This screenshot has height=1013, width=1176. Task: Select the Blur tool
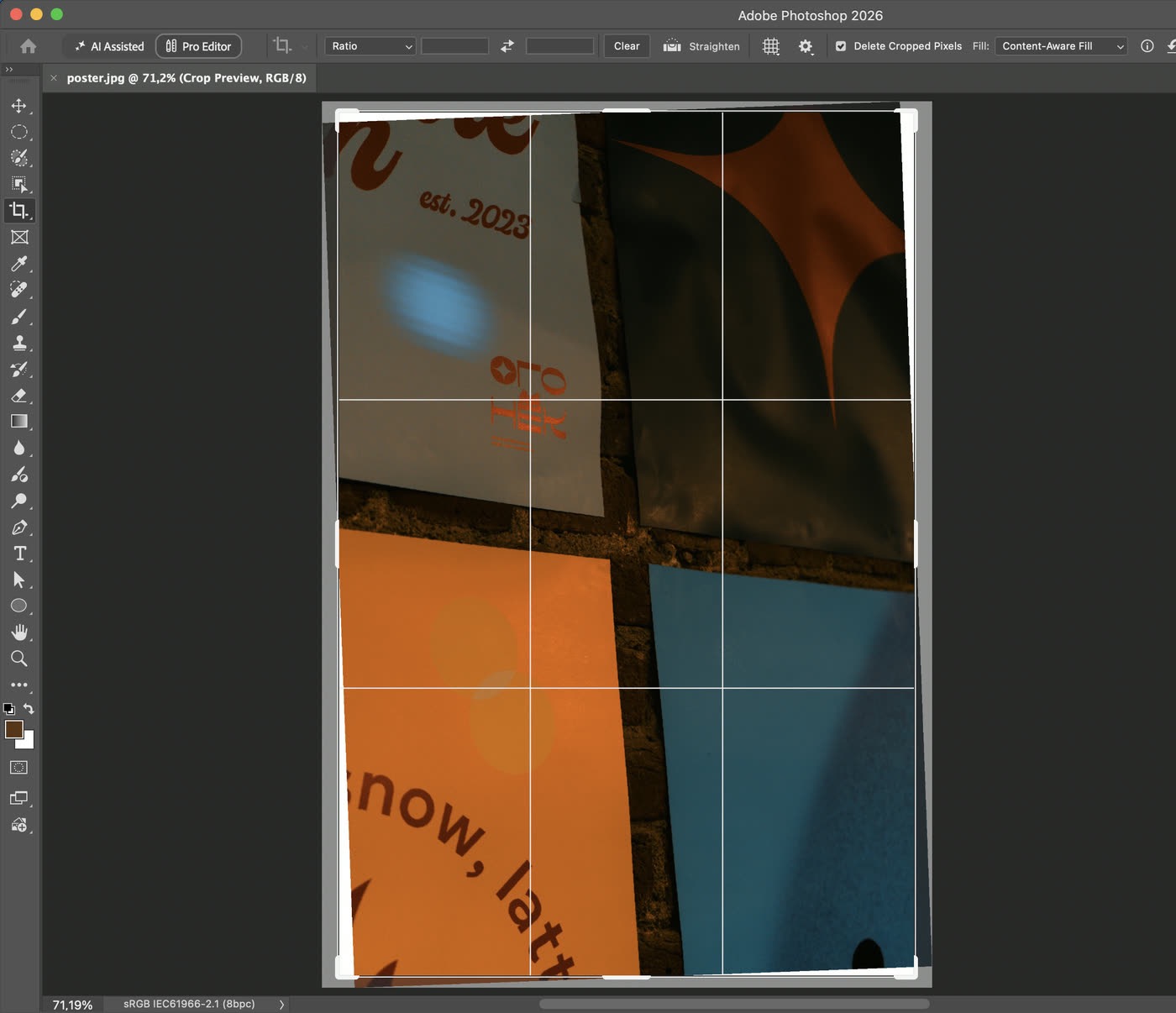tap(18, 448)
